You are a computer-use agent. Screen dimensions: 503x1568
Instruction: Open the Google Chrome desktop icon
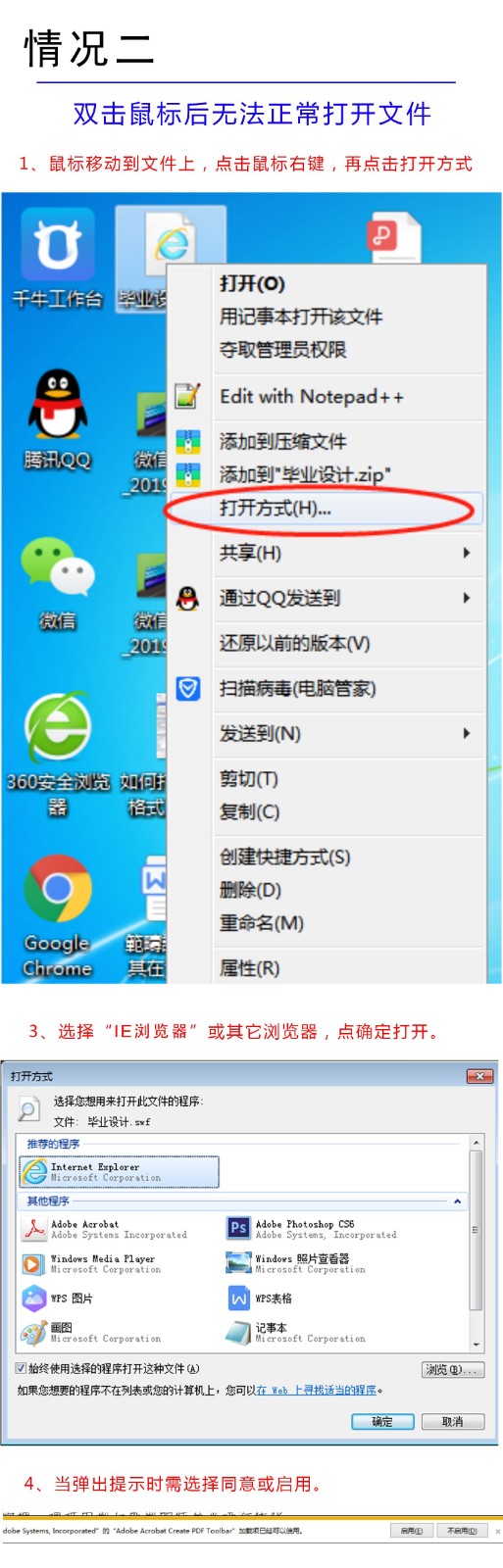tap(57, 915)
